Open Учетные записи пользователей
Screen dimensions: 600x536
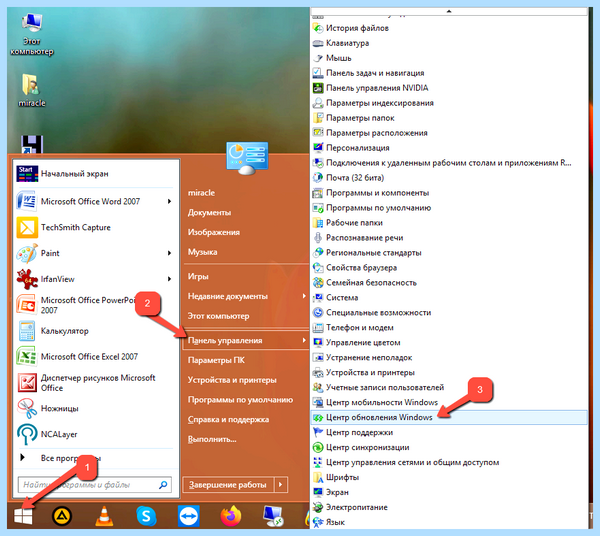click(449, 388)
